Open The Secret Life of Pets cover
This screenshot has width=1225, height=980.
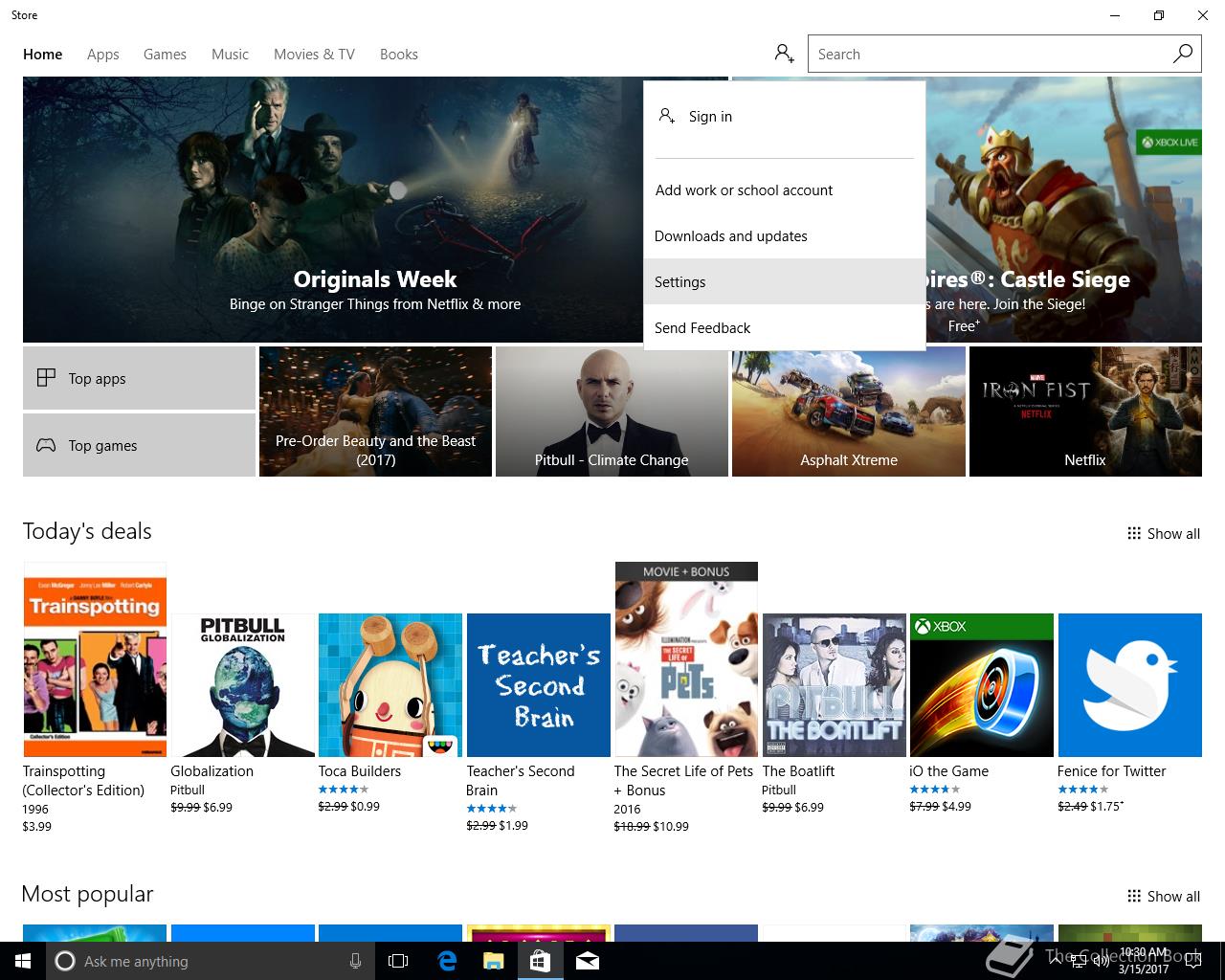coord(686,659)
